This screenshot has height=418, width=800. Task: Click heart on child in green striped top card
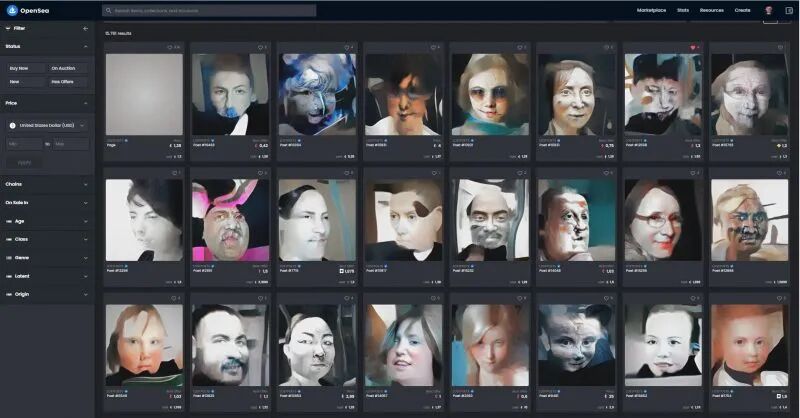174,298
